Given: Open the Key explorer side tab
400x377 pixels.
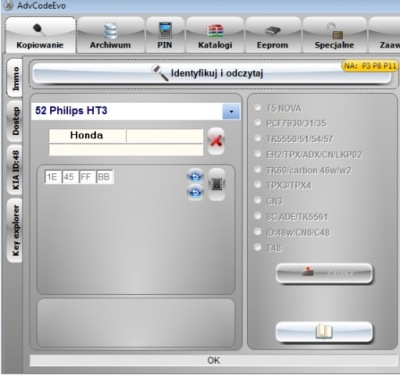Looking at the screenshot, I should coord(15,231).
